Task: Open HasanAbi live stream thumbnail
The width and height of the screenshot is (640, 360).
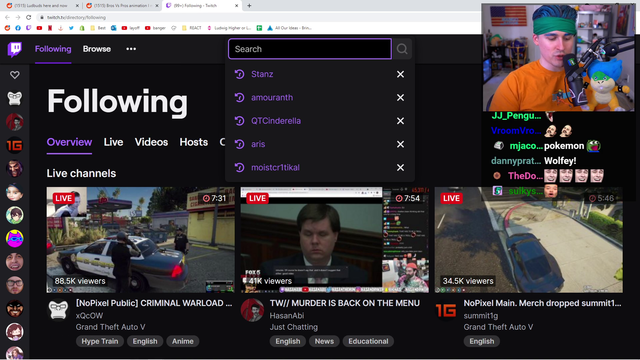Action: point(335,240)
